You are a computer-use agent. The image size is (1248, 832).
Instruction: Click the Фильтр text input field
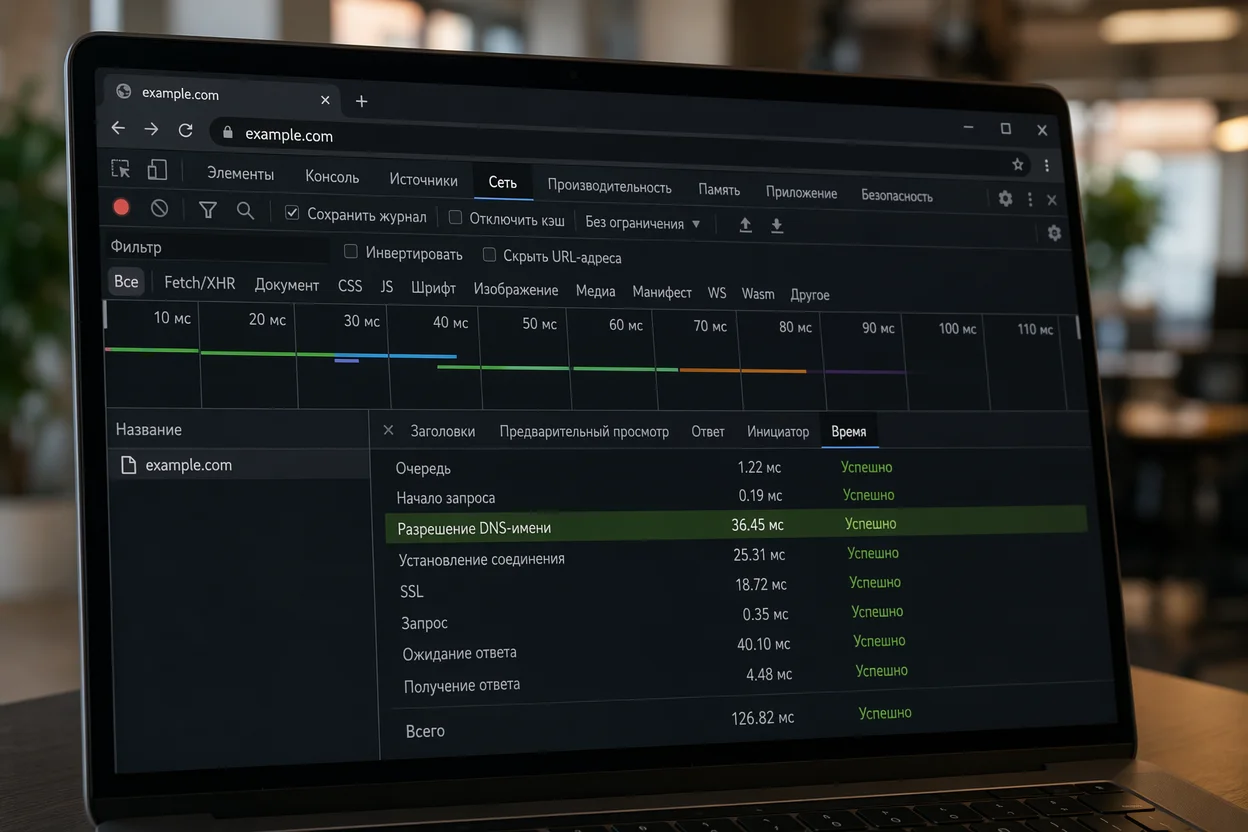click(218, 247)
